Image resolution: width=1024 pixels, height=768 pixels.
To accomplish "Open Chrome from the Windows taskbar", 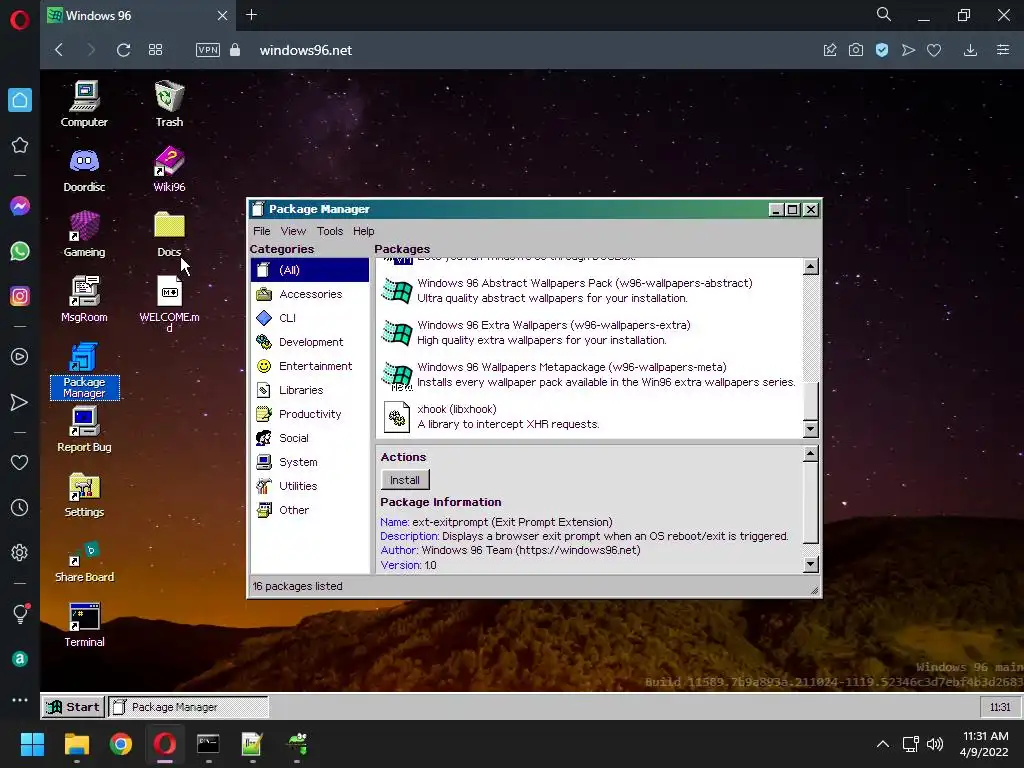I will tap(121, 744).
